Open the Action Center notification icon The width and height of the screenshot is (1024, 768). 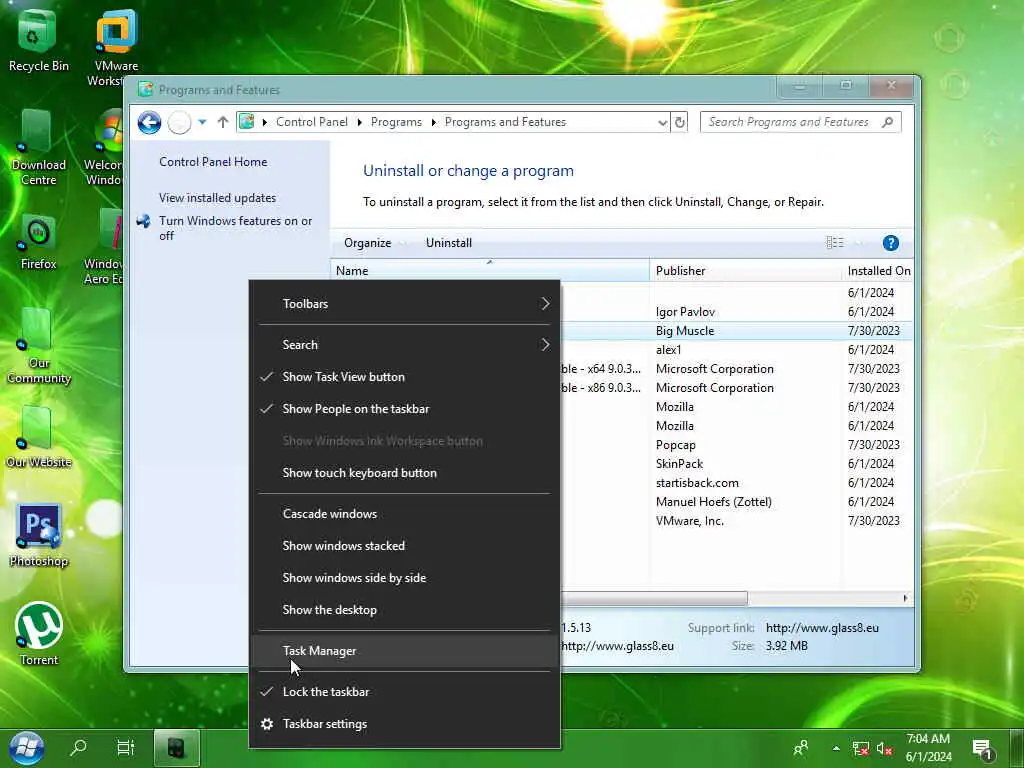pos(982,750)
